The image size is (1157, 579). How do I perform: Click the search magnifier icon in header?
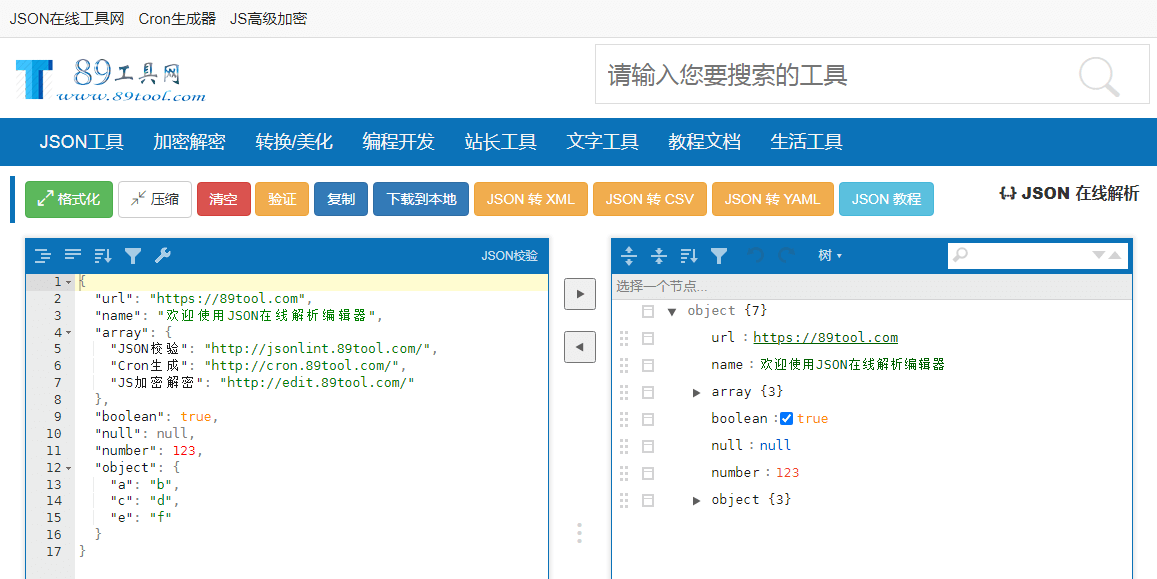point(1099,76)
